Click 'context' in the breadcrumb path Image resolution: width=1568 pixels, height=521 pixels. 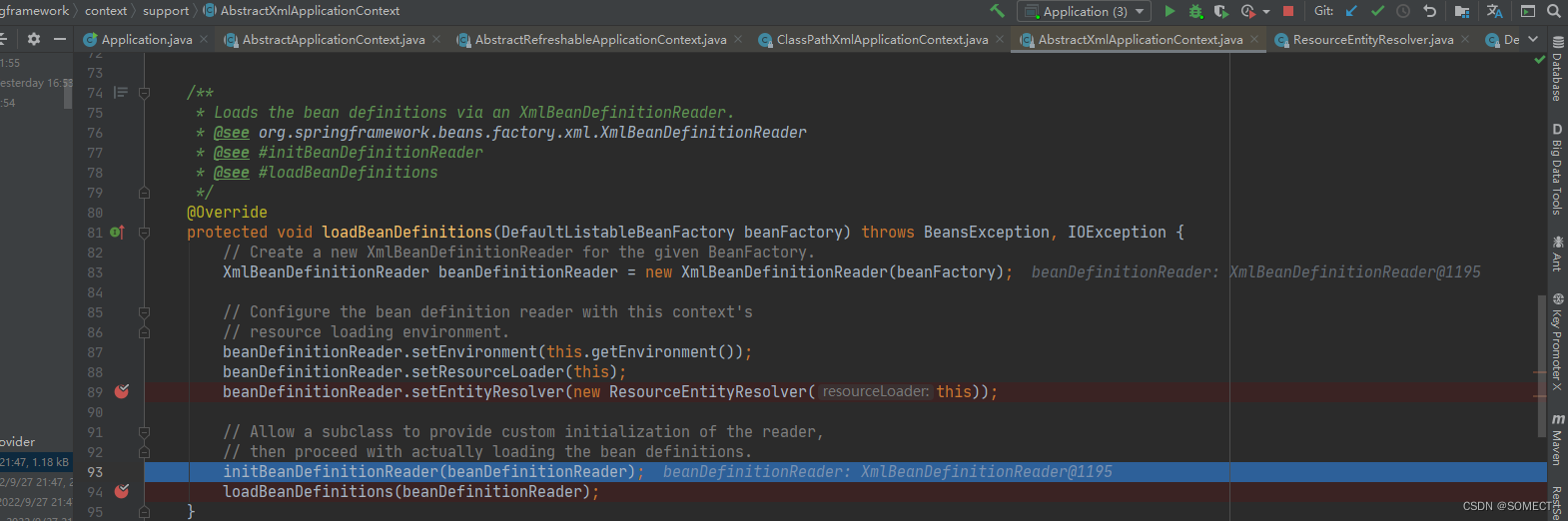pos(106,11)
